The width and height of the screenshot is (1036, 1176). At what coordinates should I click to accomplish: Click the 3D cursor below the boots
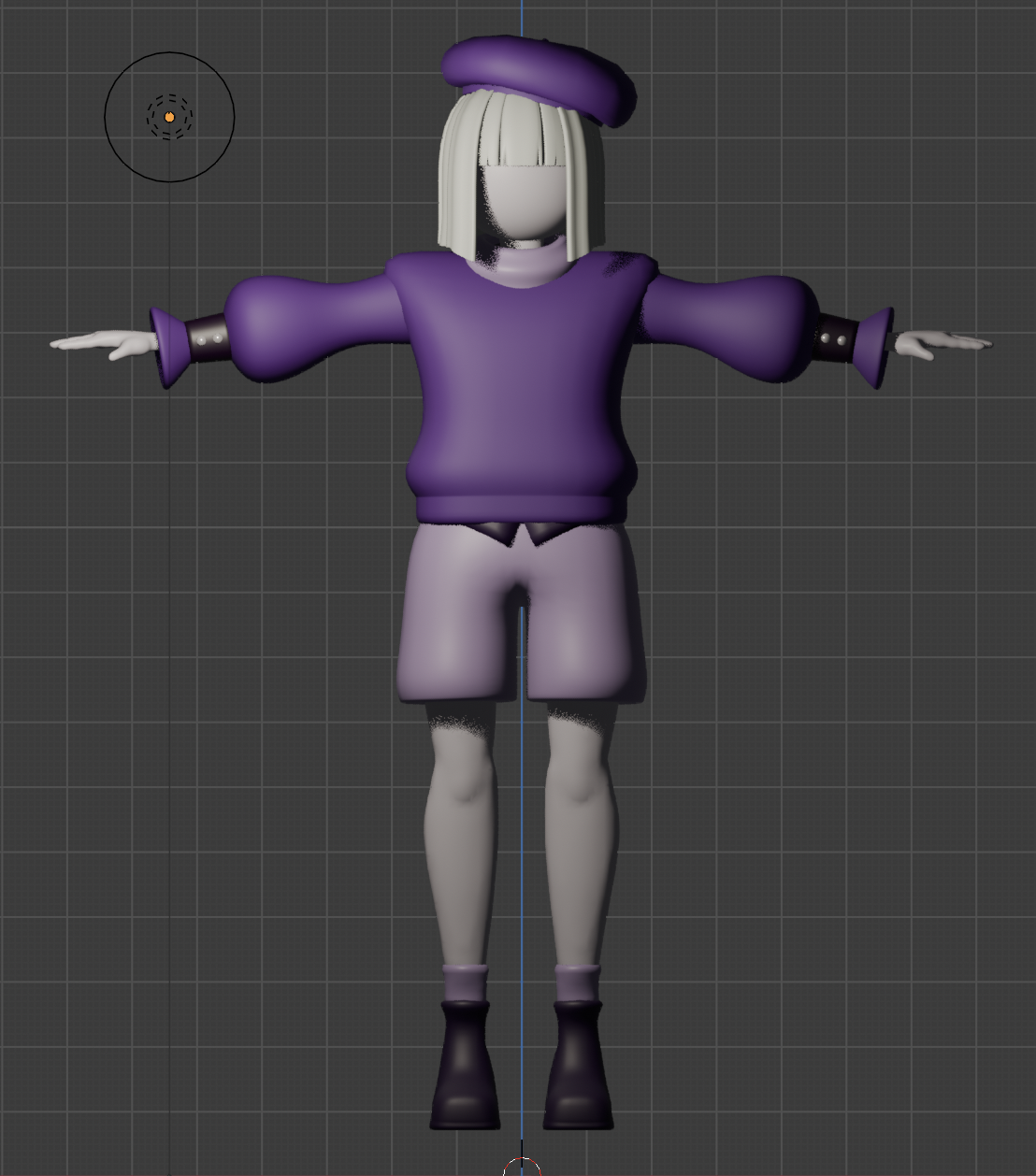point(522,1167)
